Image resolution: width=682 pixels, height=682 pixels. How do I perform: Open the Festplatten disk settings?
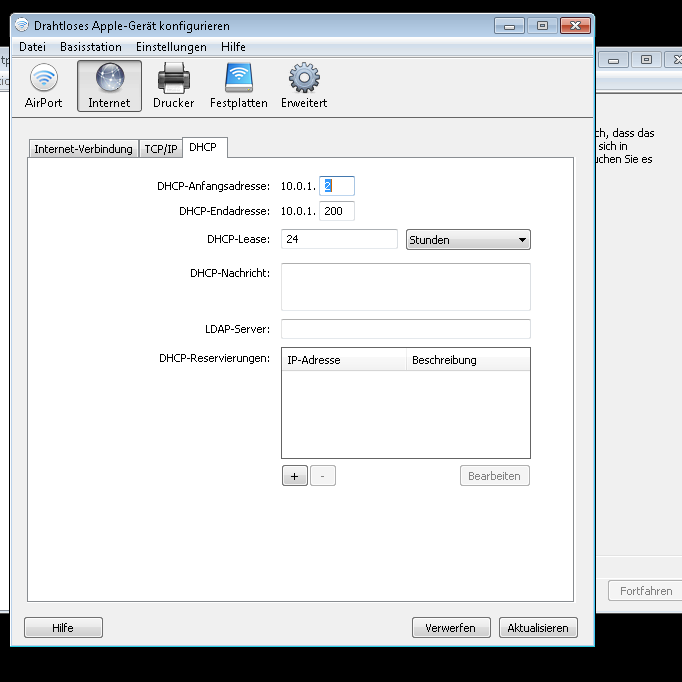click(239, 86)
